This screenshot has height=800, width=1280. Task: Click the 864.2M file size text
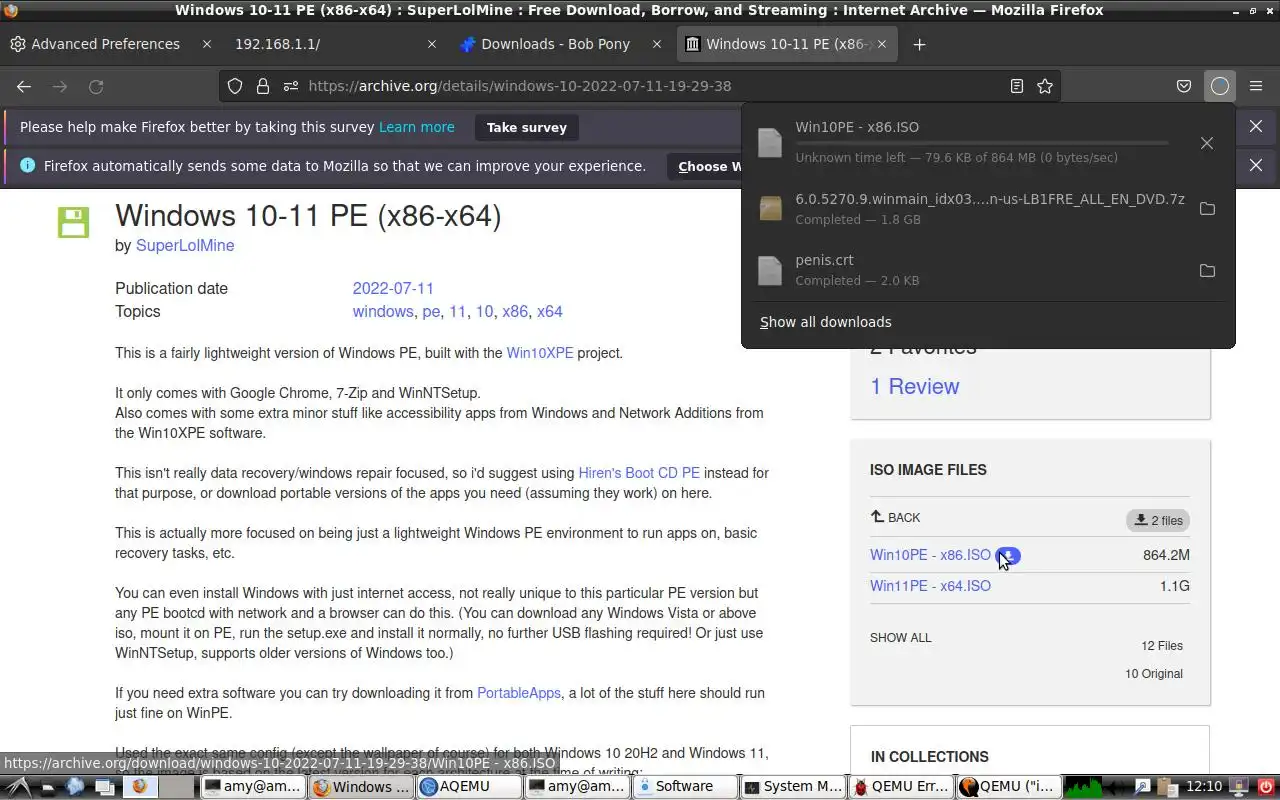pos(1166,555)
